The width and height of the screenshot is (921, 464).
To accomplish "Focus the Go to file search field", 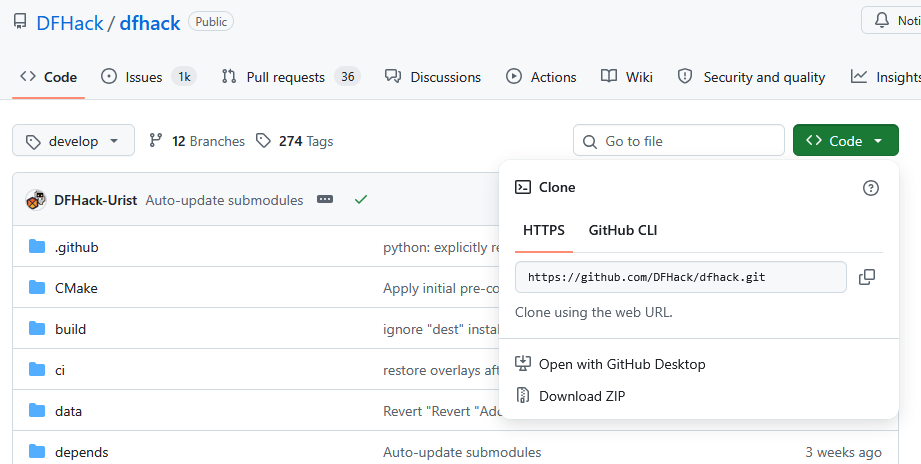I will (679, 140).
